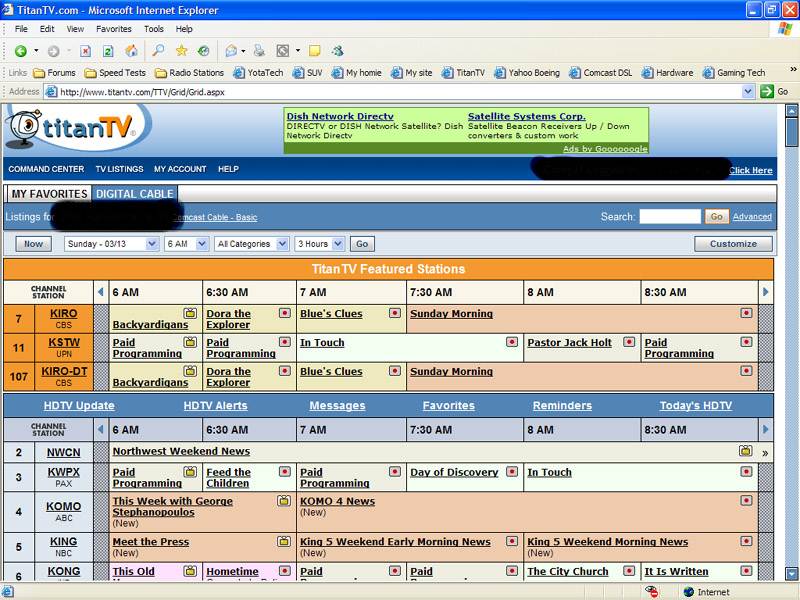Viewport: 800px width, 600px height.
Task: Select the DIGITAL CABLE tab
Action: point(135,194)
